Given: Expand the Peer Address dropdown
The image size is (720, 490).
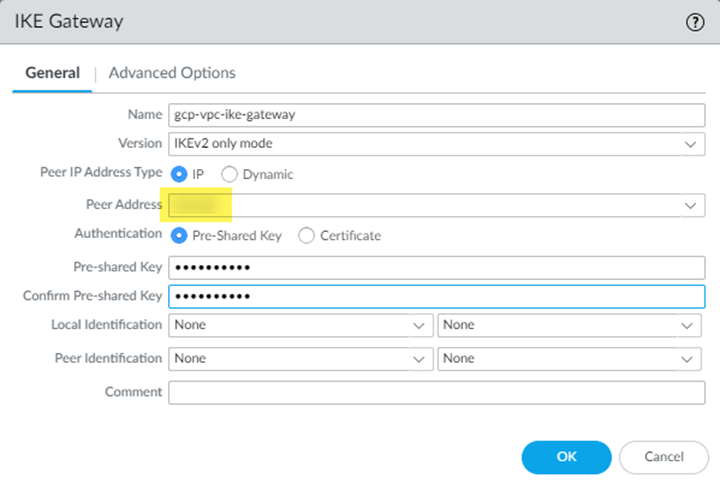Looking at the screenshot, I should click(x=690, y=205).
